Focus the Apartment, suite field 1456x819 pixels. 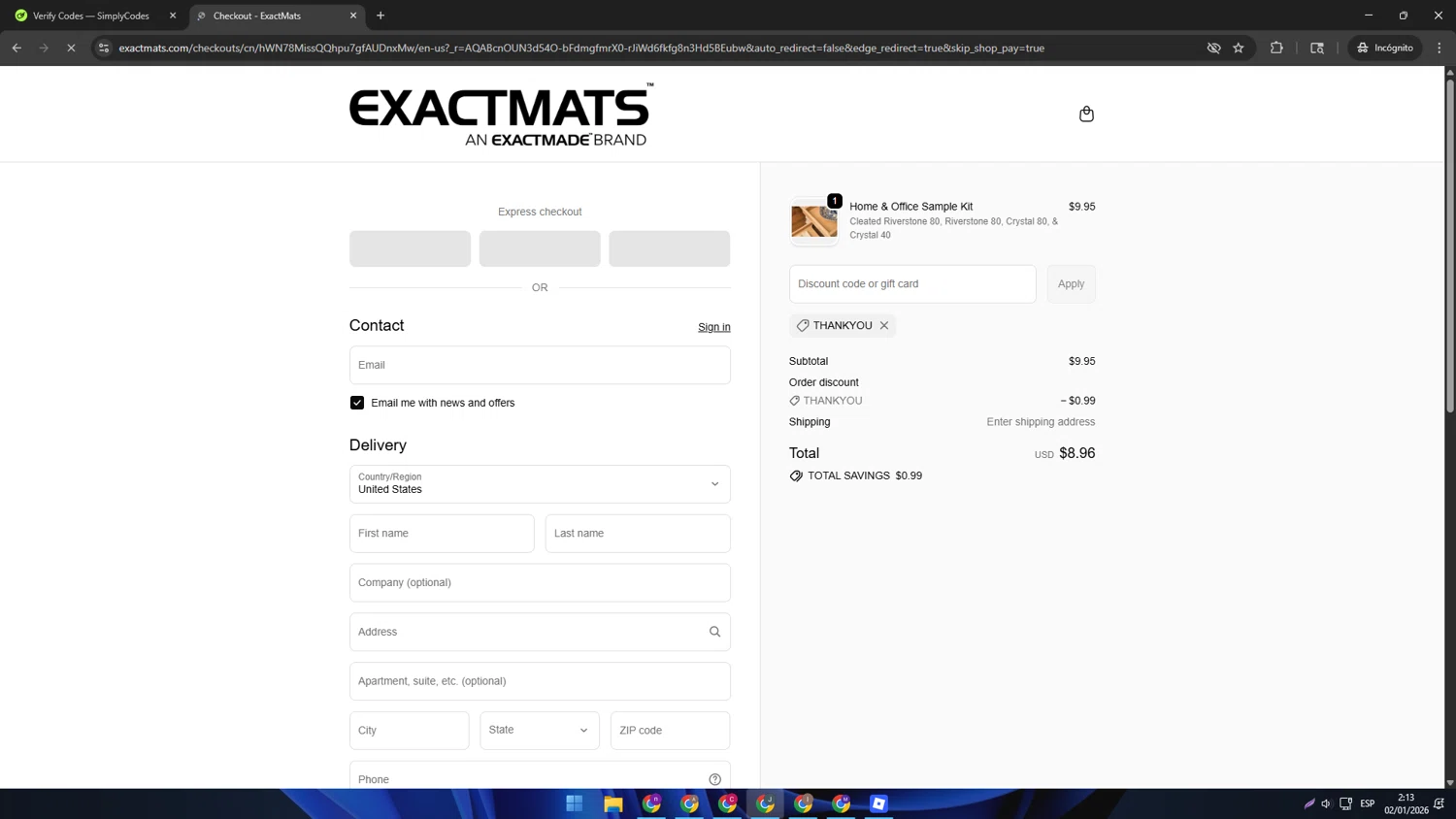click(x=540, y=681)
